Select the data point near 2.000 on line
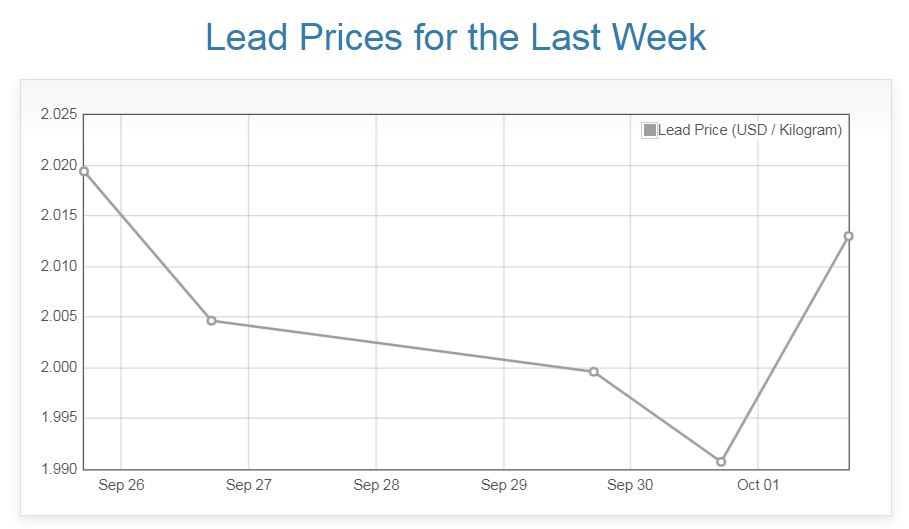The width and height of the screenshot is (909, 529). [x=594, y=372]
